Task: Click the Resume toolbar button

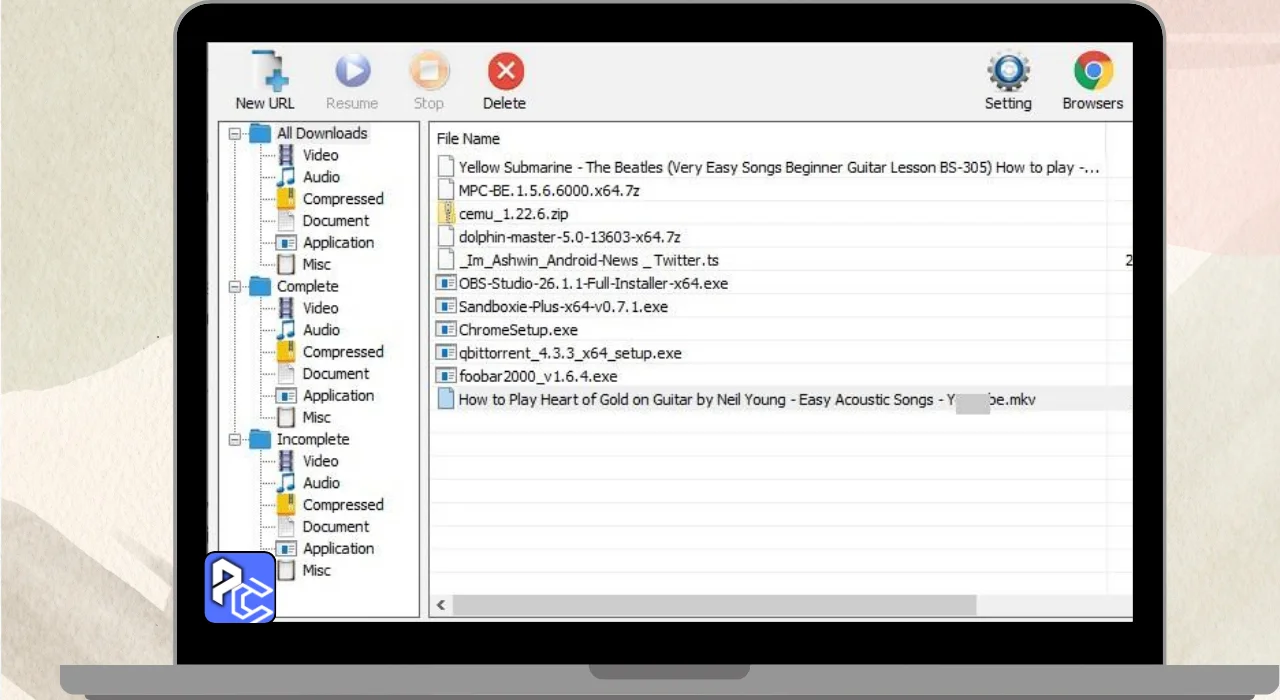Action: coord(352,81)
